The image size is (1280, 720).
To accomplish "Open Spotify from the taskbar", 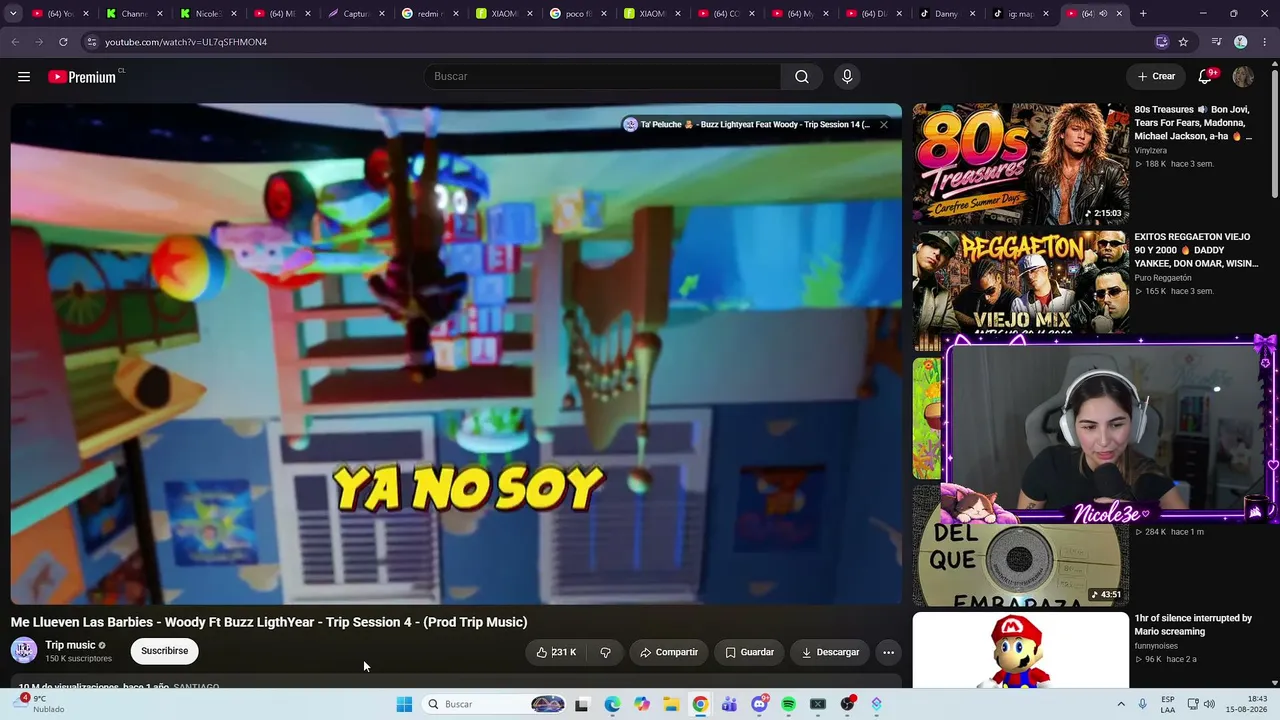I will pyautogui.click(x=788, y=704).
